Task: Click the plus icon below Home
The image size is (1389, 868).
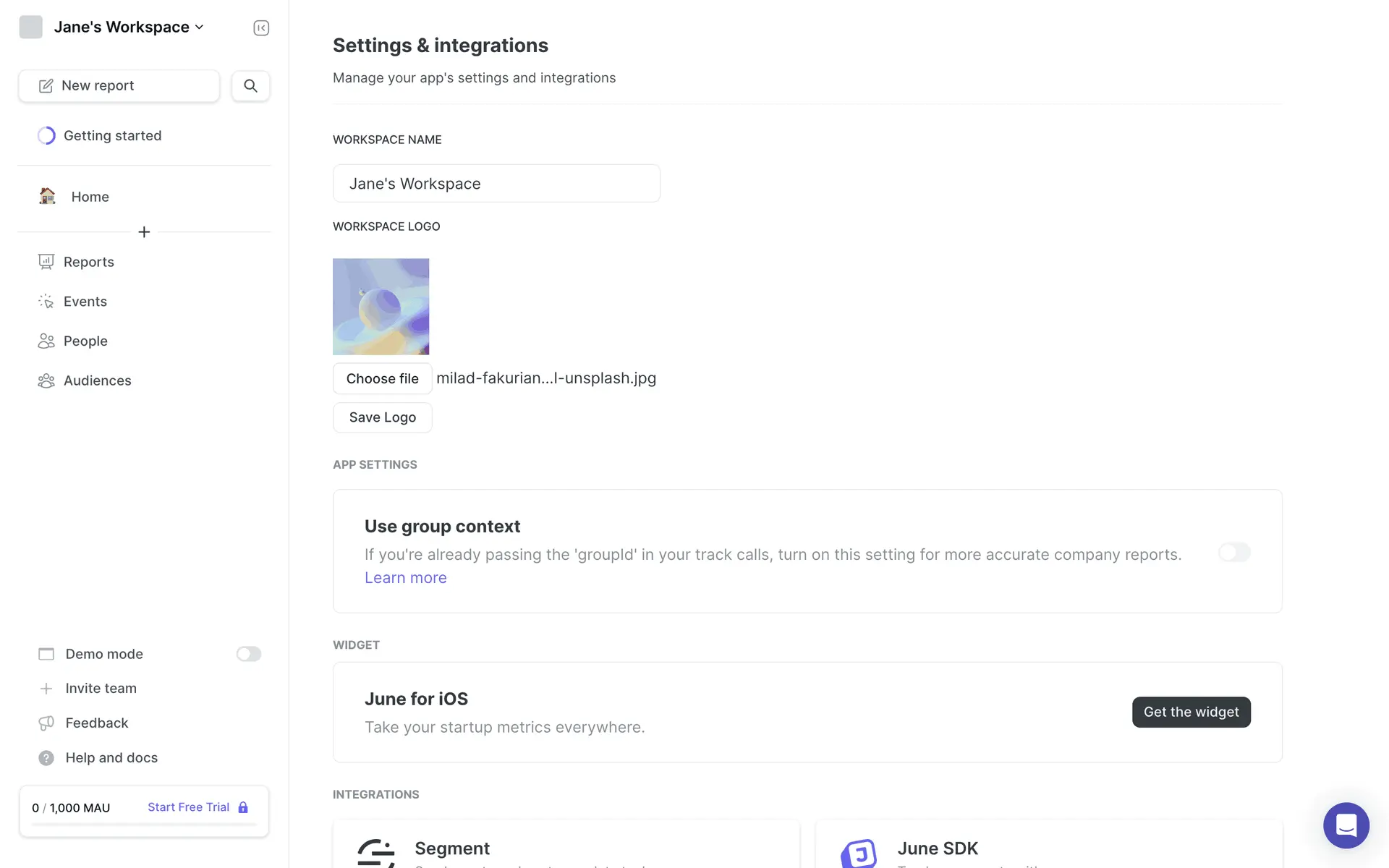Action: point(144,232)
